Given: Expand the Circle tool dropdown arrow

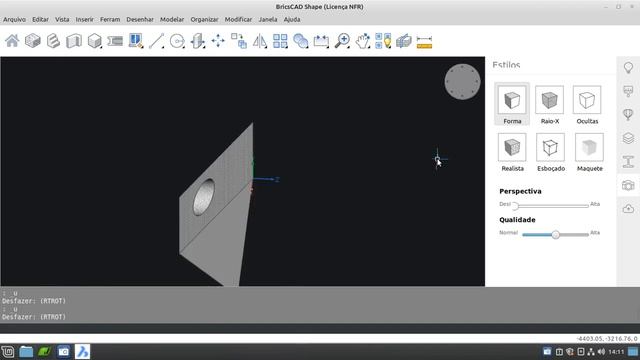Looking at the screenshot, I should pos(183,47).
